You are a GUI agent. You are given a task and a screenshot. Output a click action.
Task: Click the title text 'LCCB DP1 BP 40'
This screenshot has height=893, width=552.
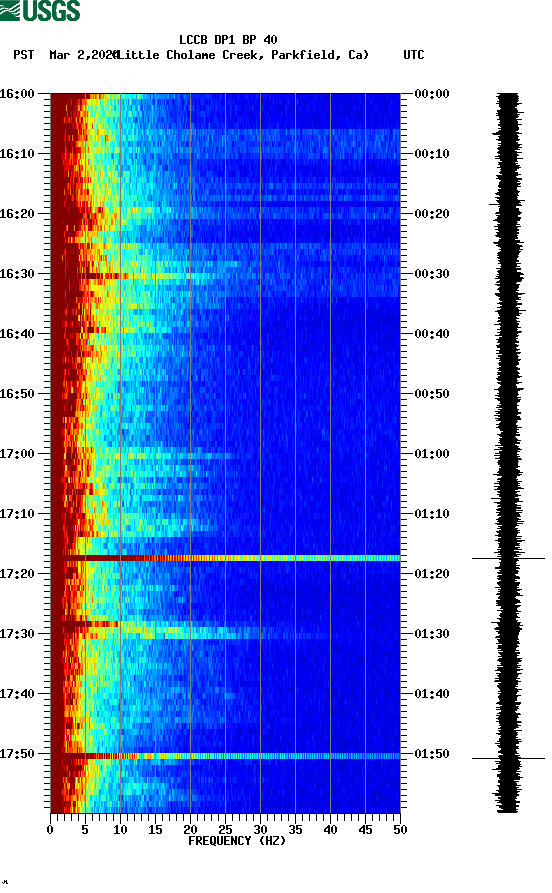(x=228, y=40)
